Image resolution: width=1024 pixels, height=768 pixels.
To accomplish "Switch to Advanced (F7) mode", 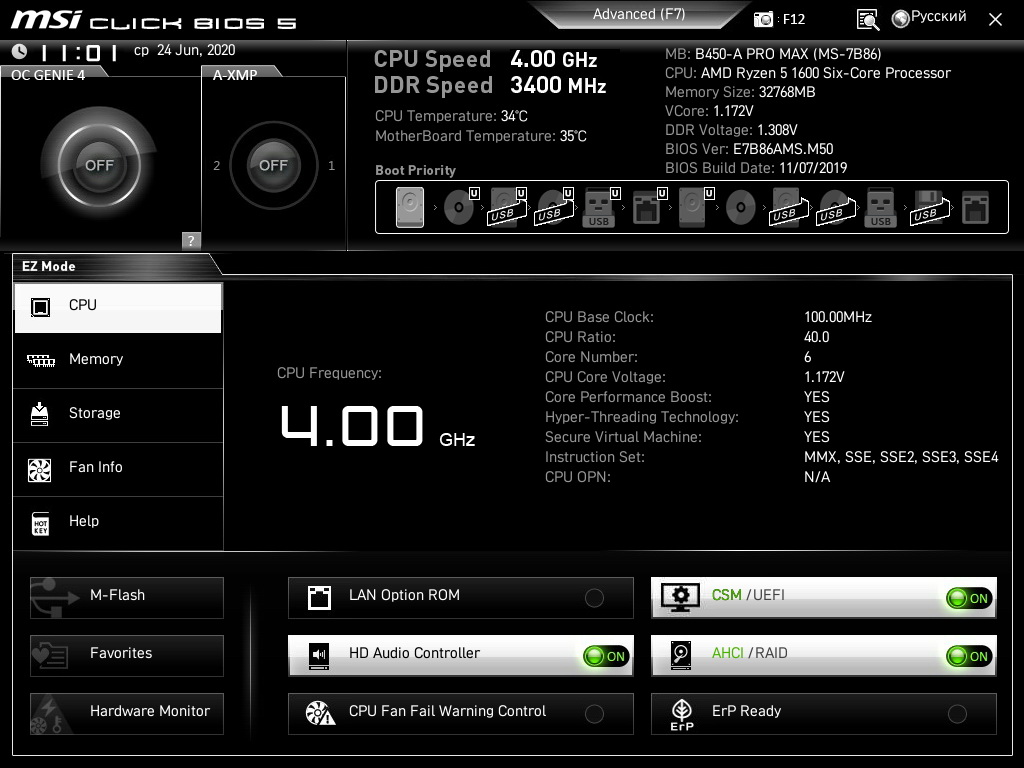I will click(638, 14).
